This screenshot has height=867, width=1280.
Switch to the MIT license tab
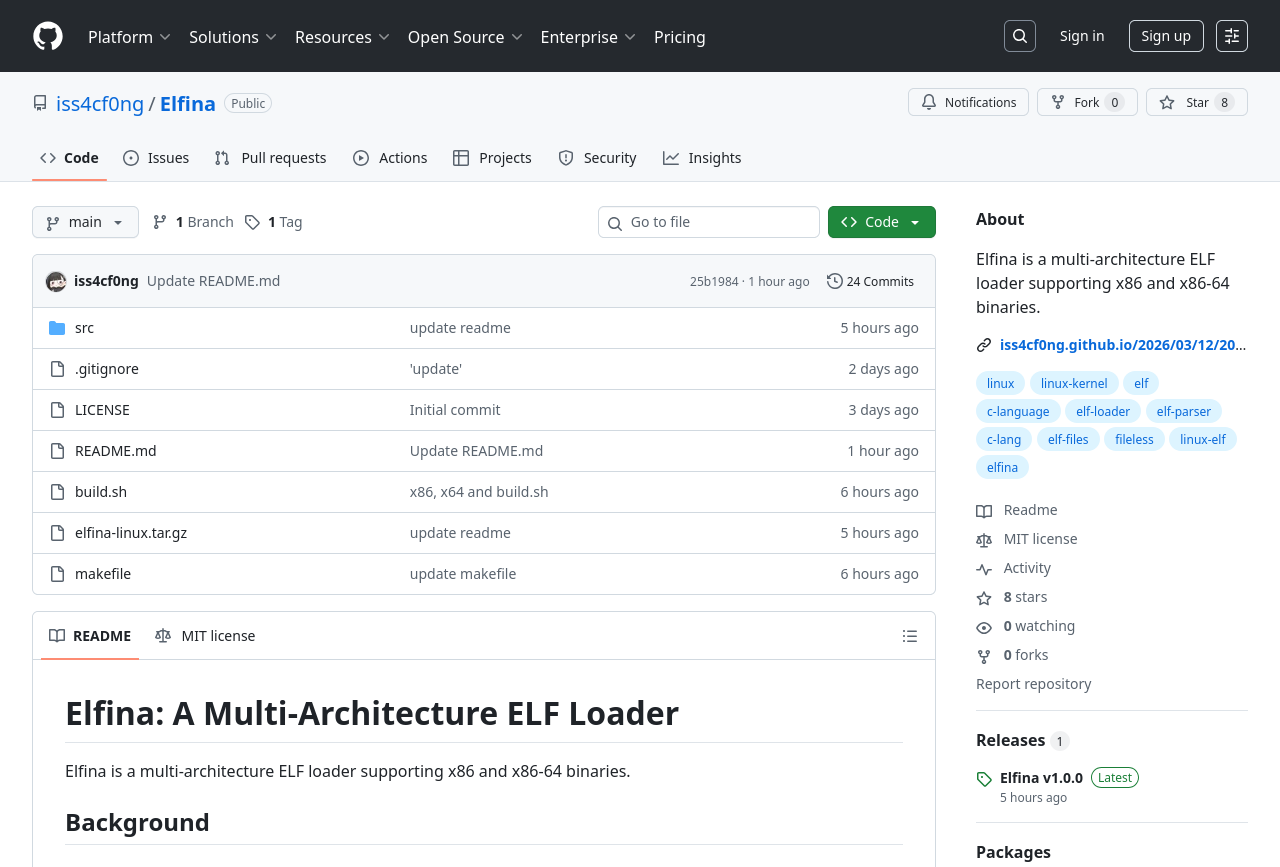[x=205, y=636]
